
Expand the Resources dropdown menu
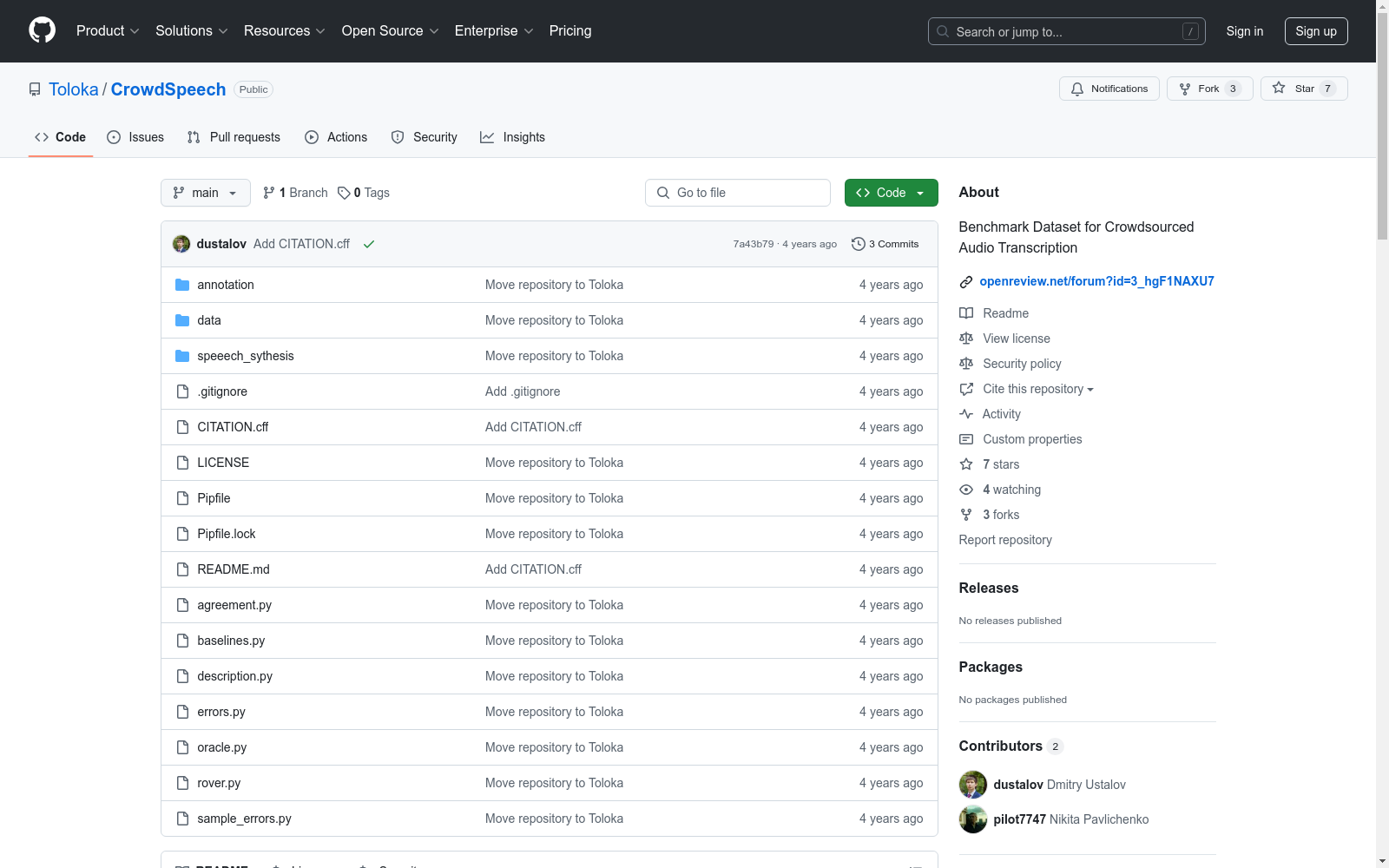click(285, 30)
